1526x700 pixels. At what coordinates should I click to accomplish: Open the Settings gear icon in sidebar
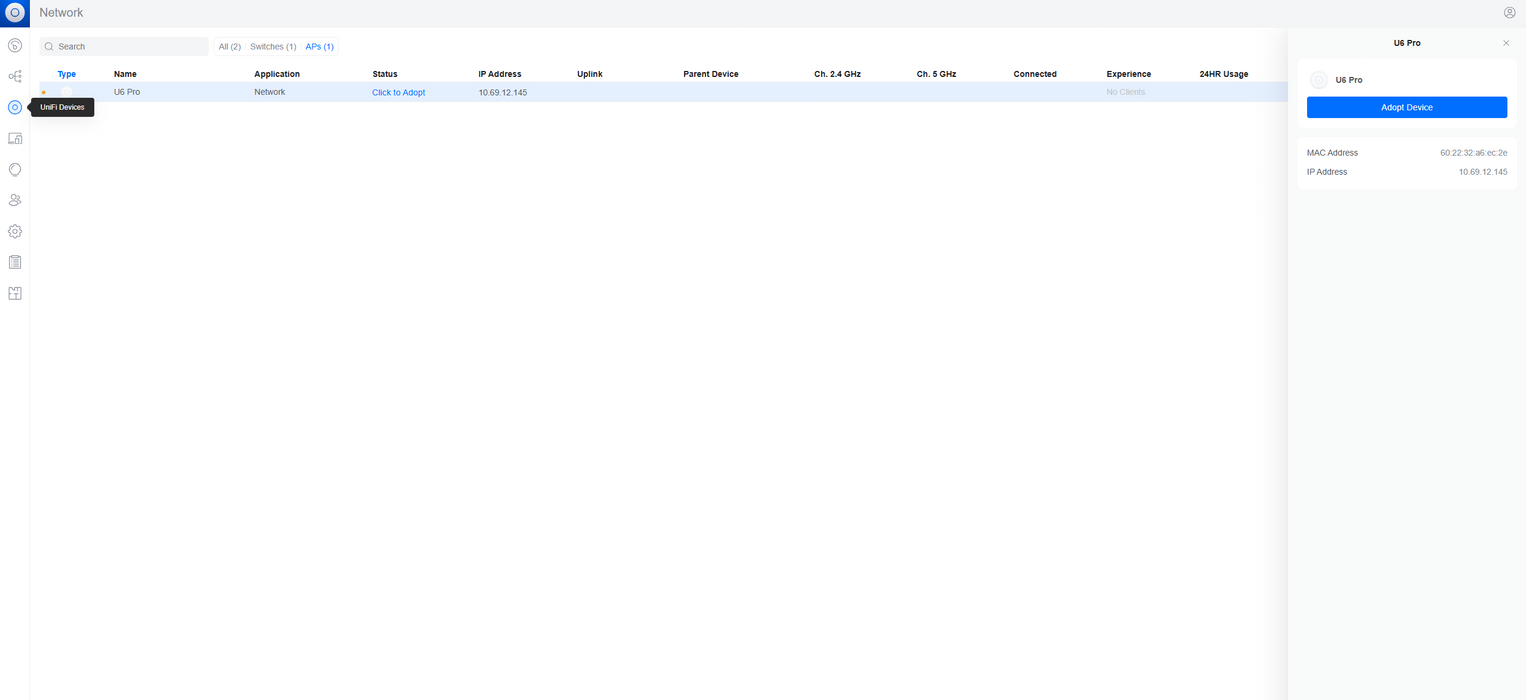15,231
